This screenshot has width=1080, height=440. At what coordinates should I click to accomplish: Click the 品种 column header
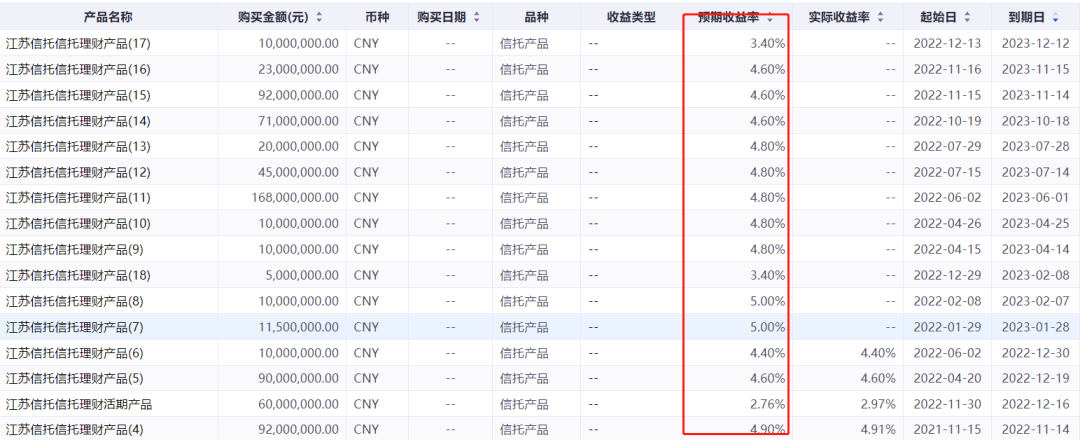[537, 17]
